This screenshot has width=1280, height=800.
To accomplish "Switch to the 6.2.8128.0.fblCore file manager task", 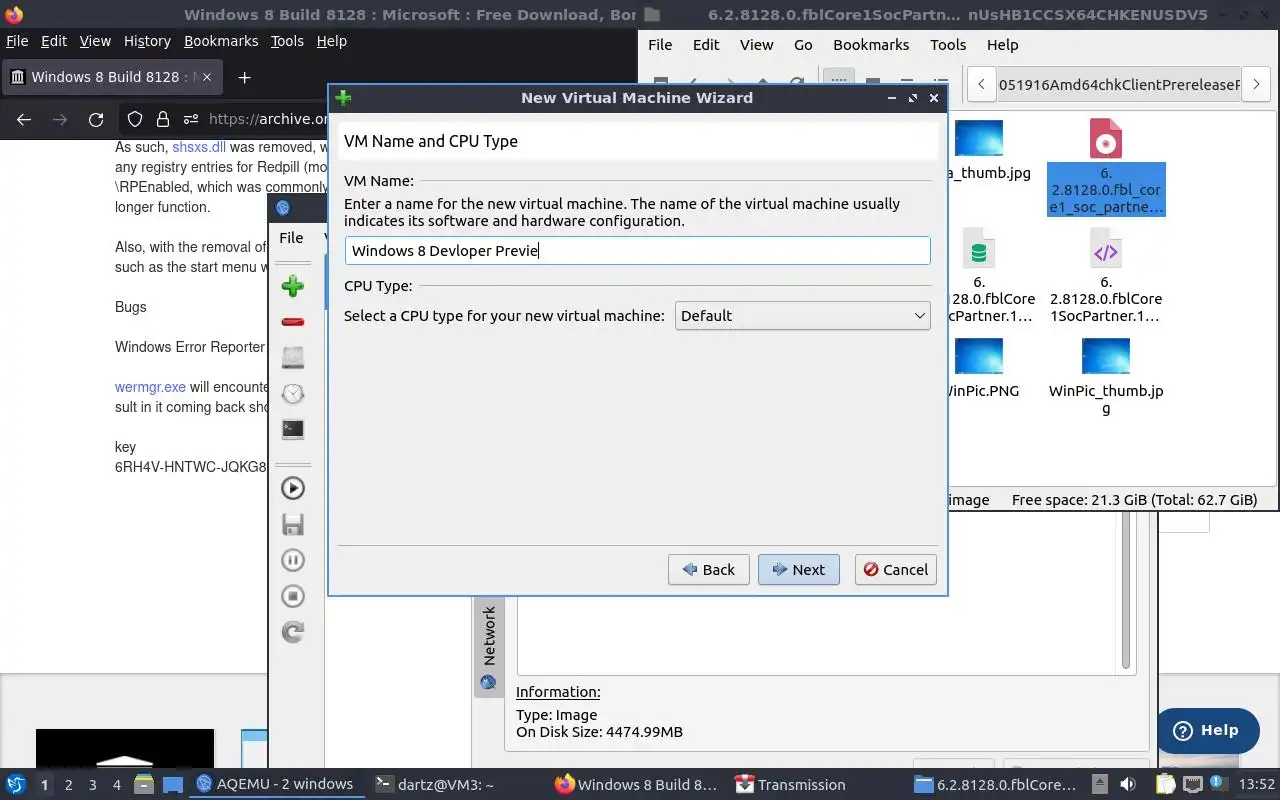I will tap(996, 784).
